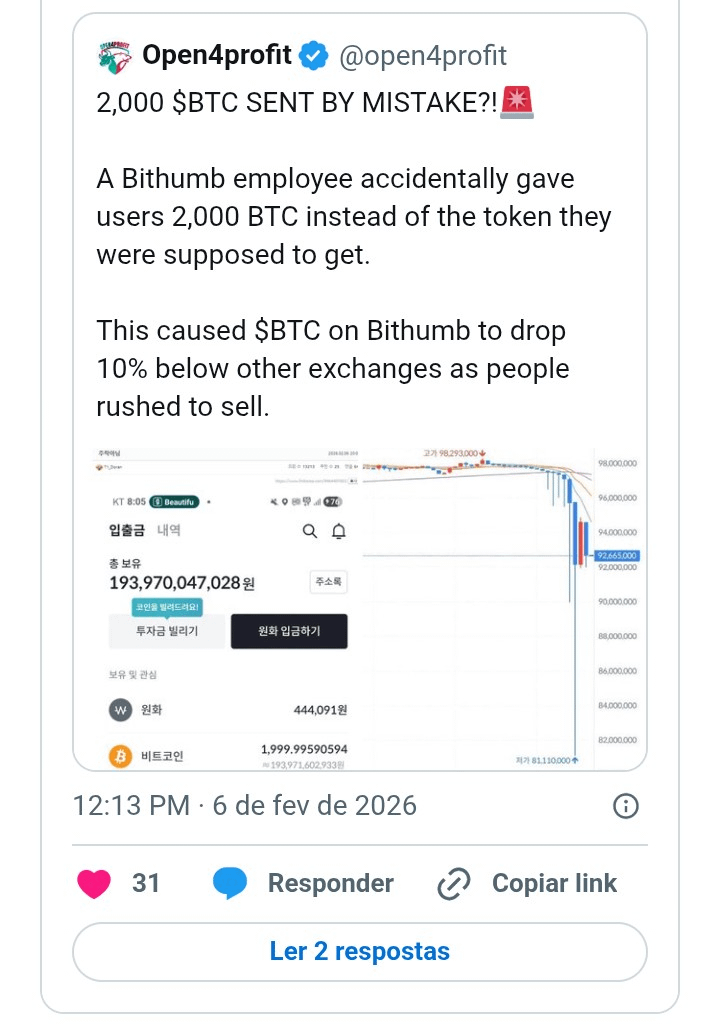This screenshot has width=720, height=1031.
Task: Click the copy link chain icon
Action: coord(454,883)
